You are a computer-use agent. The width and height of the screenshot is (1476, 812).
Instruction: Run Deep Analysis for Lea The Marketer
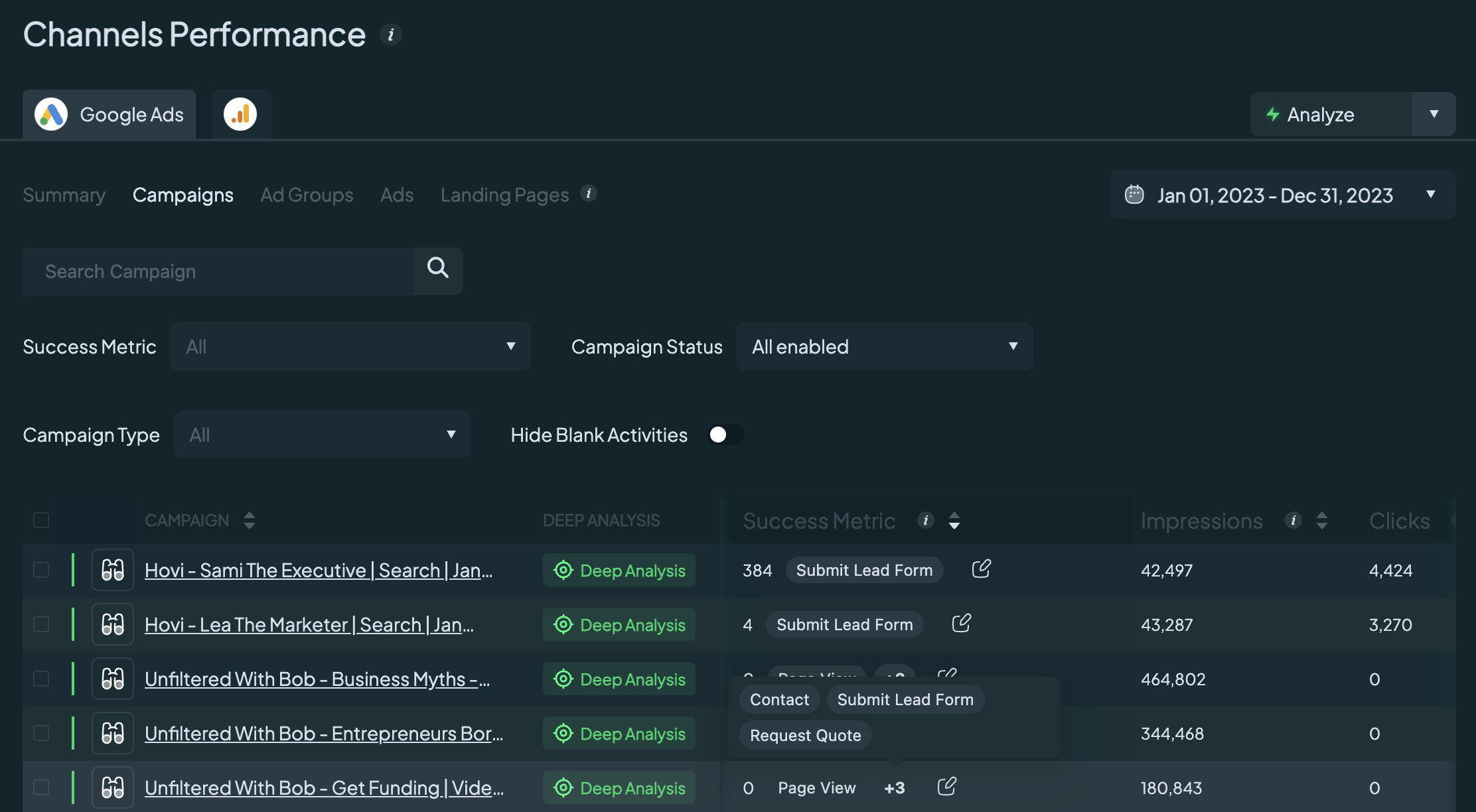[619, 624]
